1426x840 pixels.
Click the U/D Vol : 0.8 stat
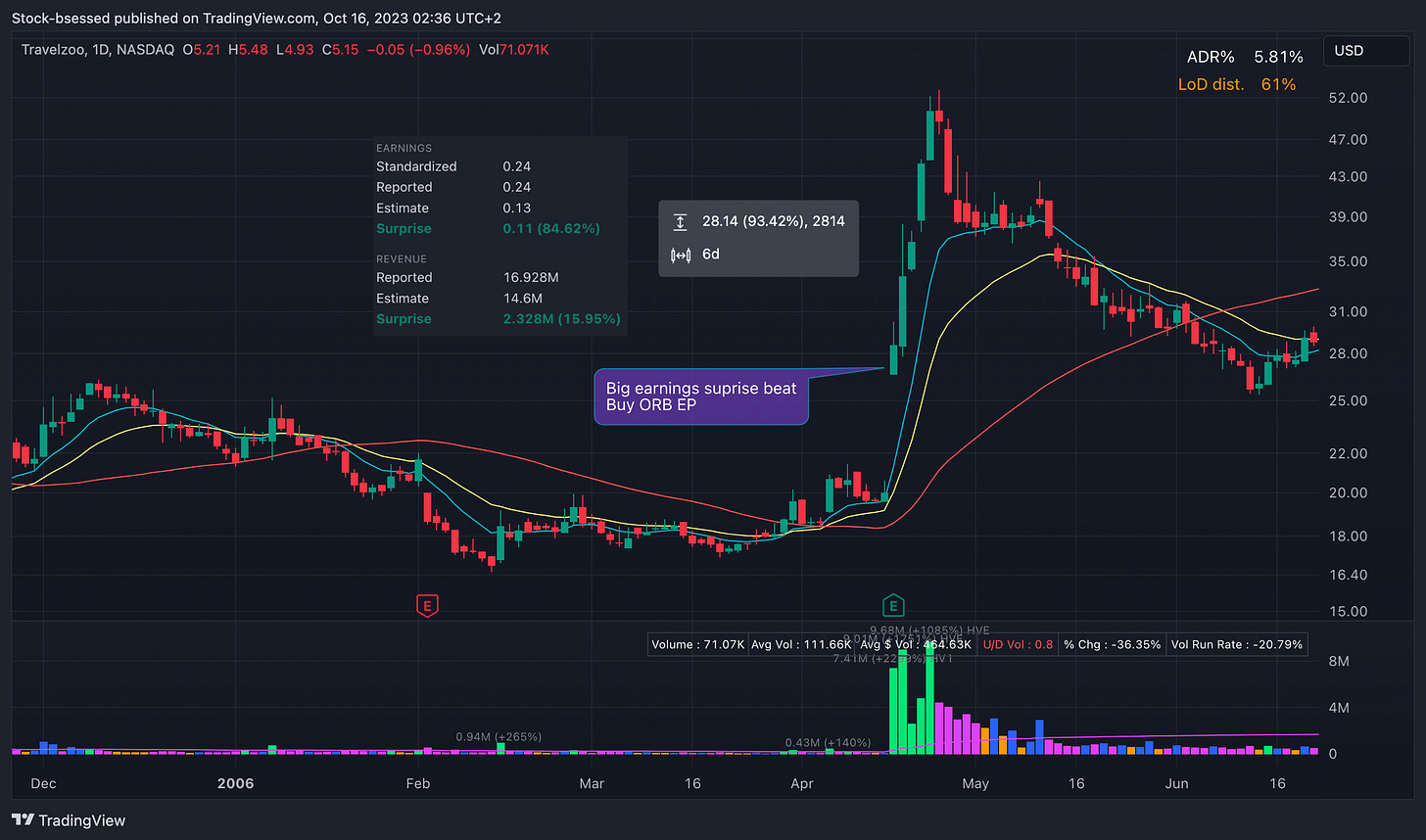tap(1016, 644)
